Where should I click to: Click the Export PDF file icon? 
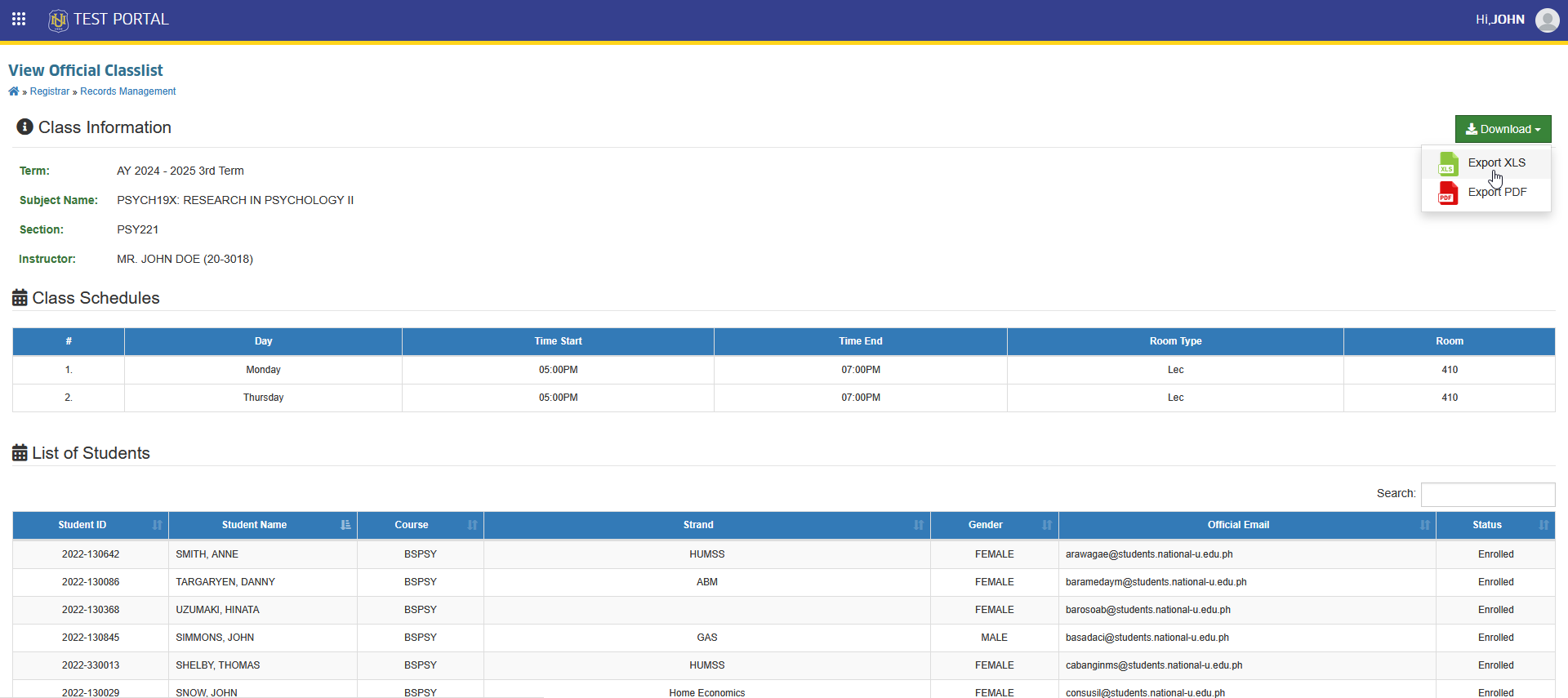click(x=1448, y=193)
